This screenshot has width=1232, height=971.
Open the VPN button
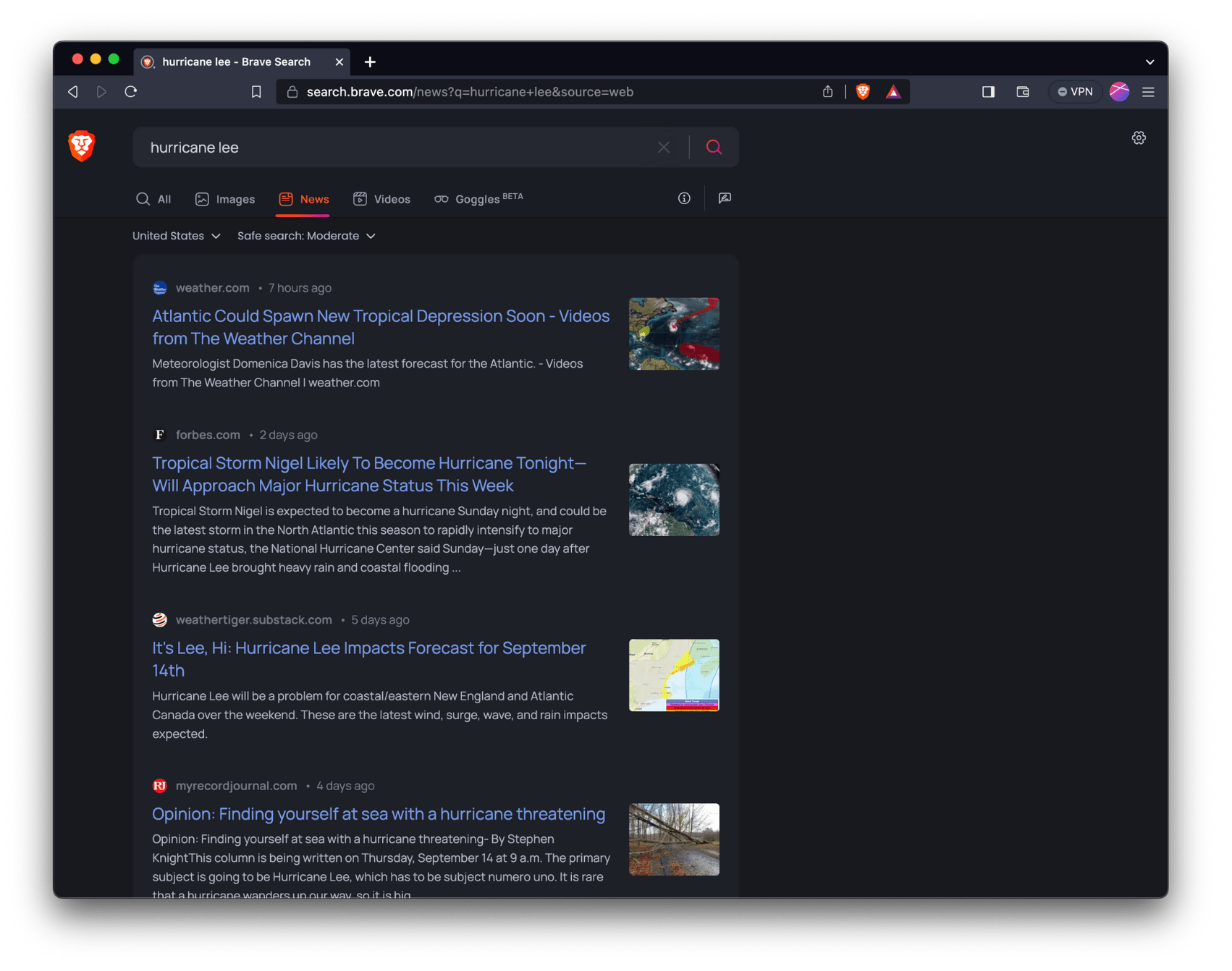coord(1075,92)
